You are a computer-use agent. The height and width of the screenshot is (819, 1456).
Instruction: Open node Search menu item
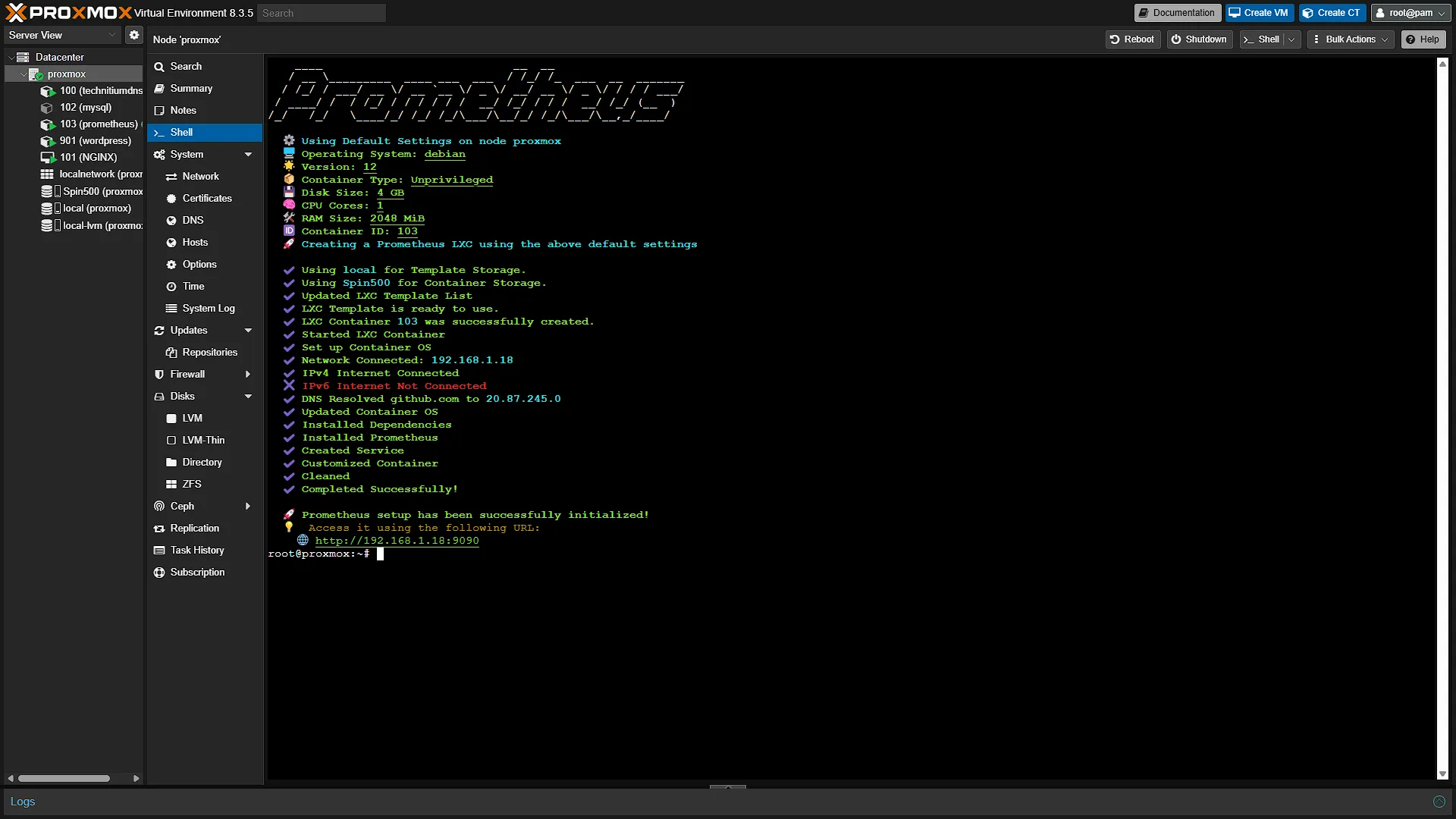pos(205,67)
